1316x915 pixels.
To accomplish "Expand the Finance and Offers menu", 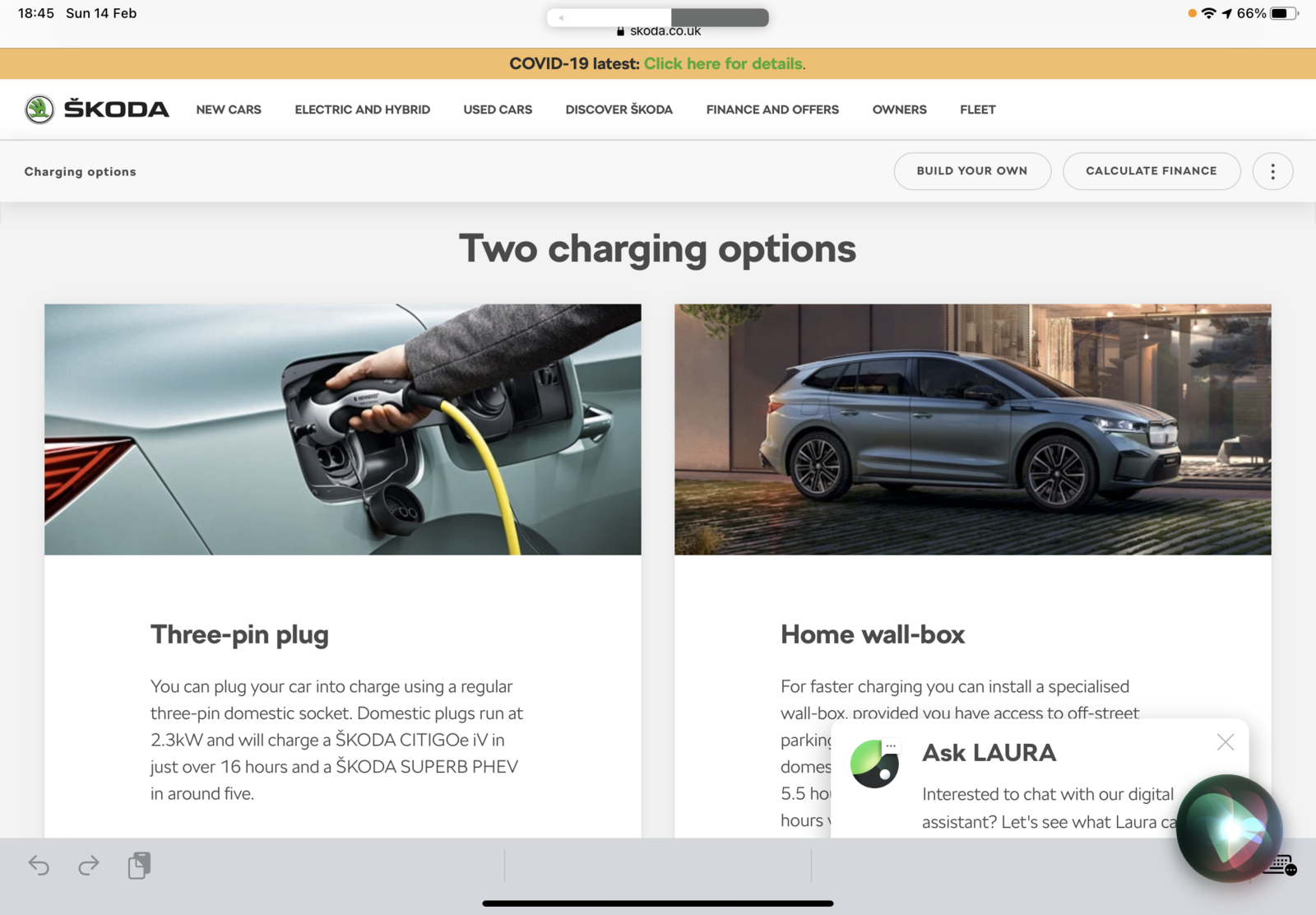I will click(772, 109).
